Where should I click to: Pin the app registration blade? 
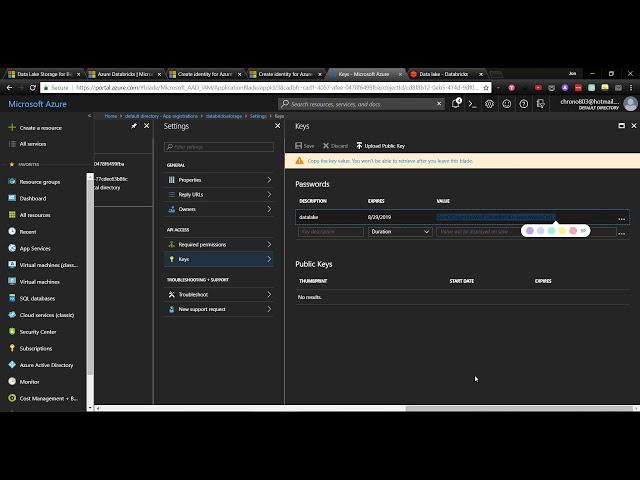point(134,126)
